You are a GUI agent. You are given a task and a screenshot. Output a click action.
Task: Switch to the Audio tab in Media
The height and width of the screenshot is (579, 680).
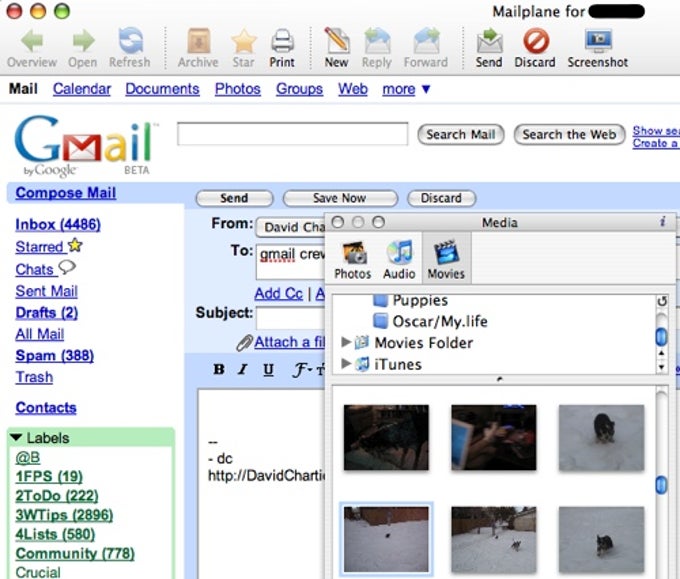(x=399, y=260)
